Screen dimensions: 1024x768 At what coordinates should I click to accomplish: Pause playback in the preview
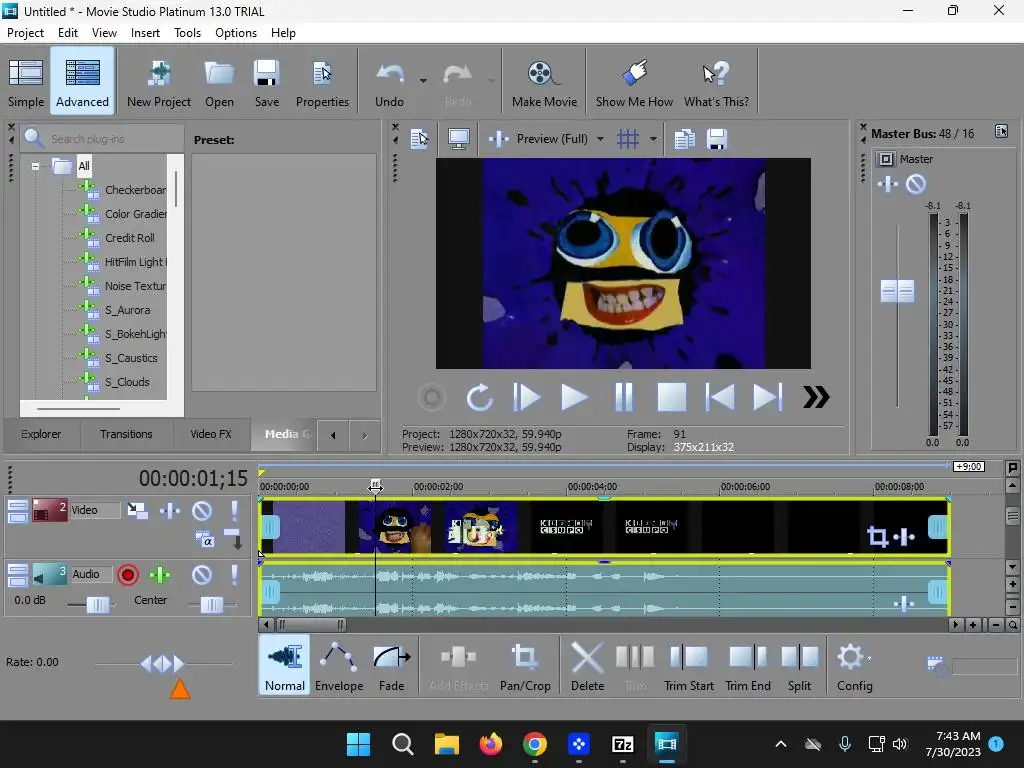pos(624,397)
